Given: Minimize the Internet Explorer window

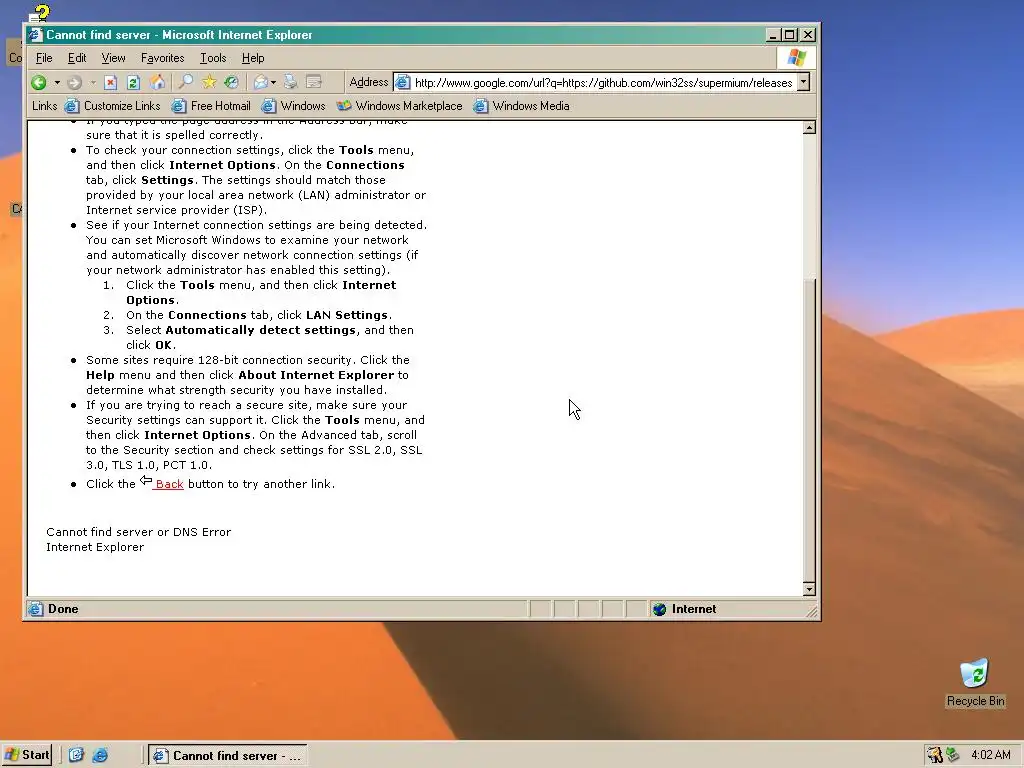Looking at the screenshot, I should click(x=773, y=35).
